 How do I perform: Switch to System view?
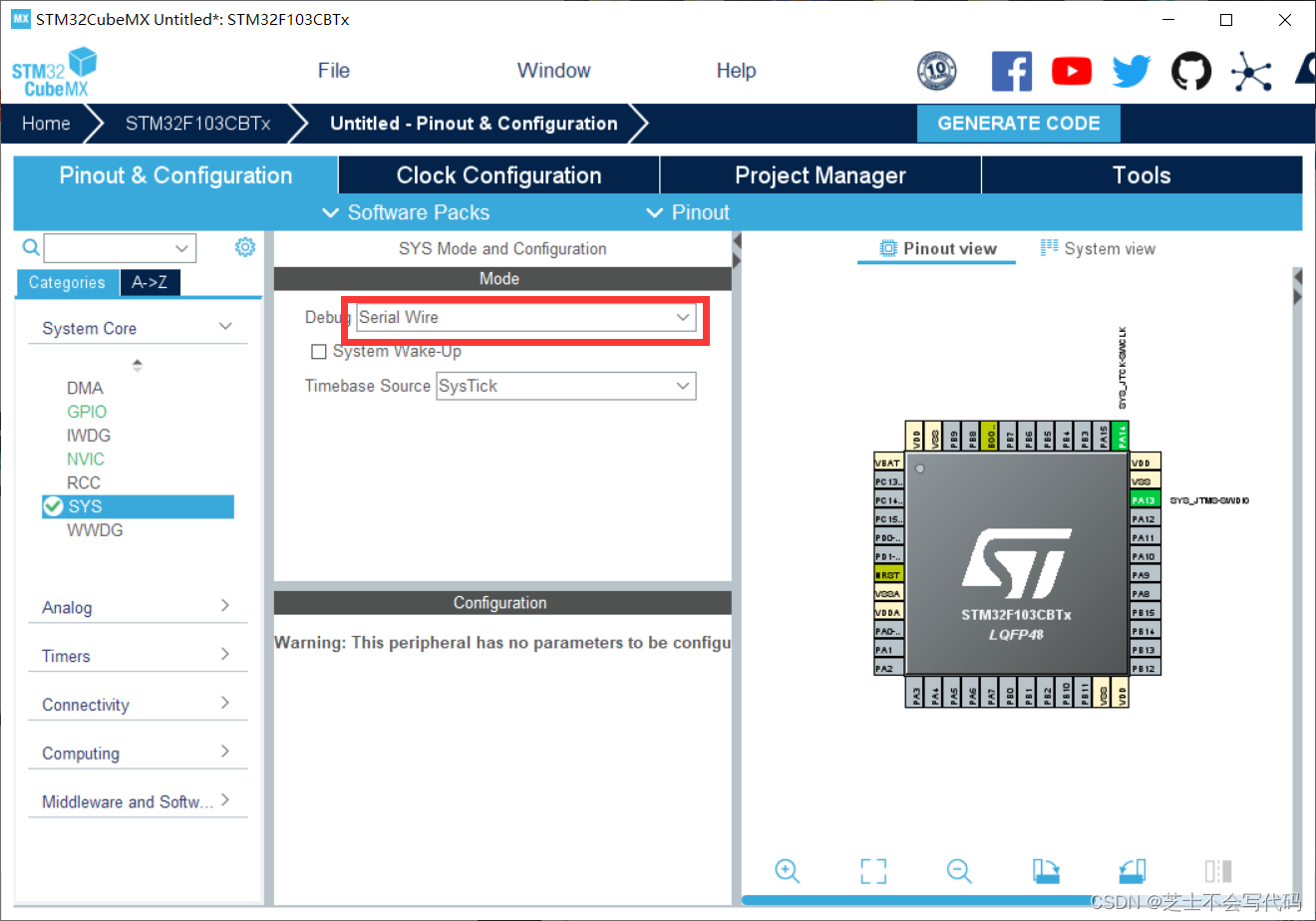[1098, 248]
